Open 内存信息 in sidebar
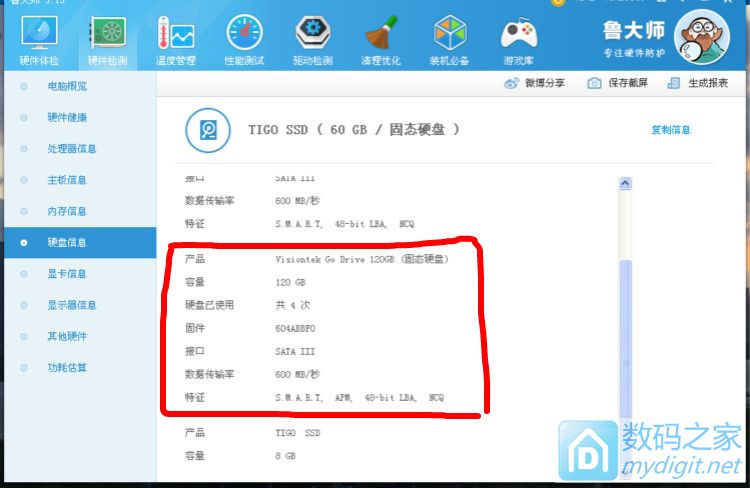Screen dimensions: 750x488 66,211
